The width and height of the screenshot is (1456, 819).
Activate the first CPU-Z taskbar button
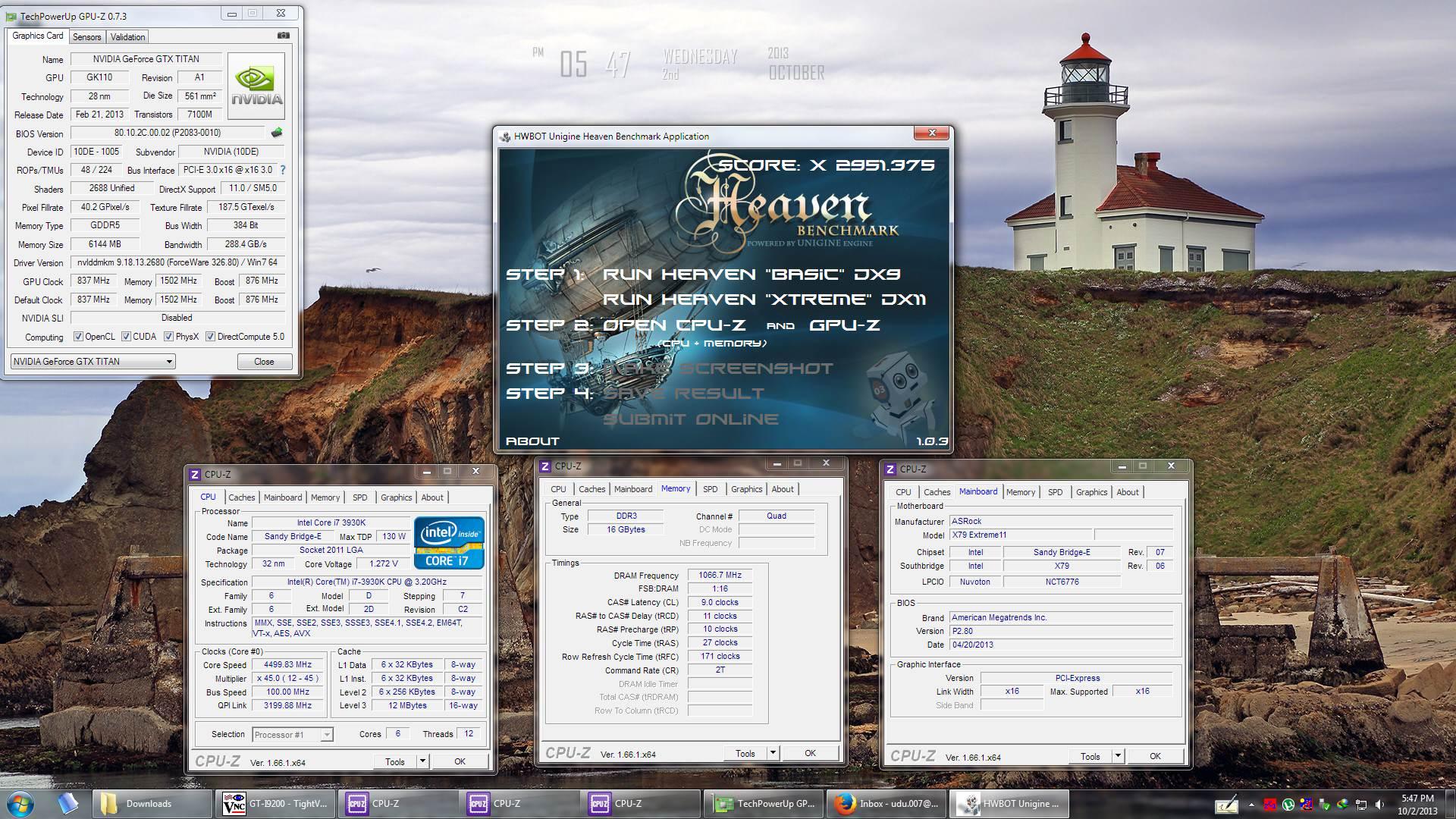[397, 804]
